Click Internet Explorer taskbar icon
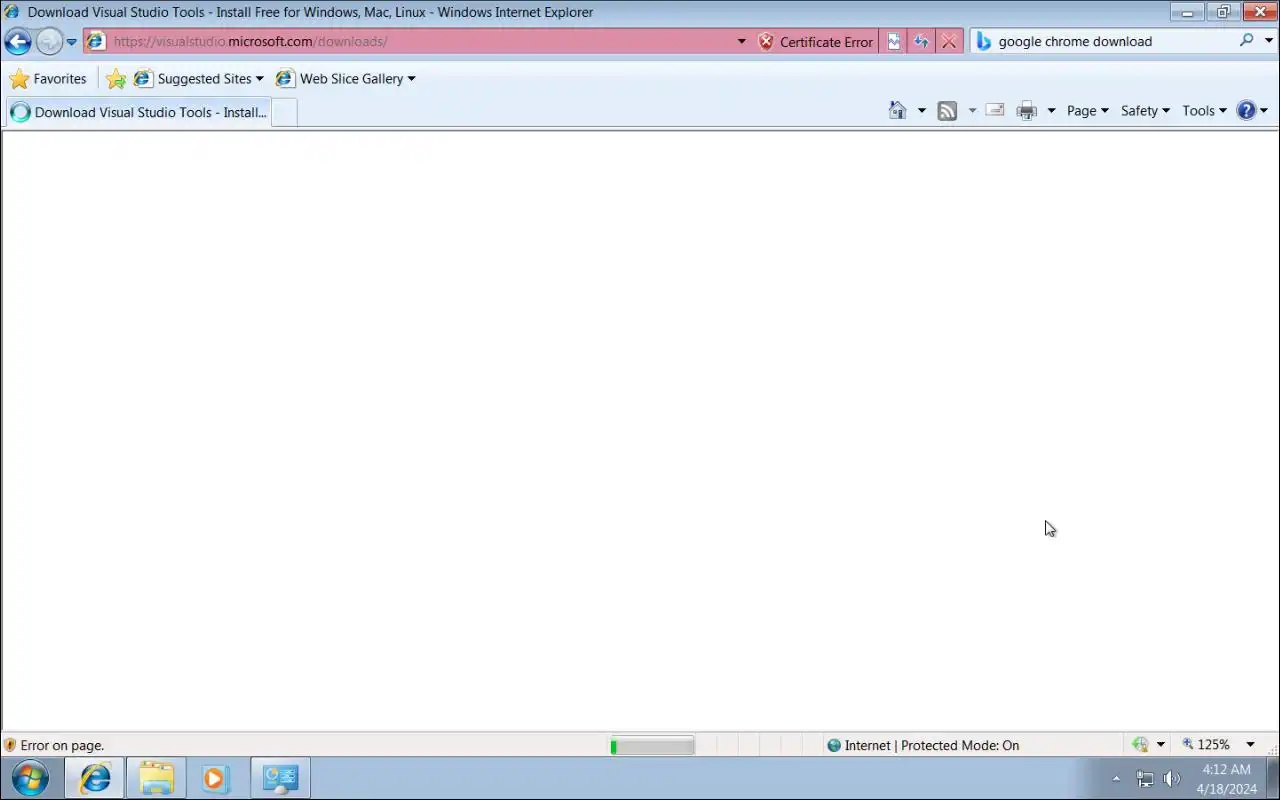Viewport: 1280px width, 800px height. coord(95,778)
